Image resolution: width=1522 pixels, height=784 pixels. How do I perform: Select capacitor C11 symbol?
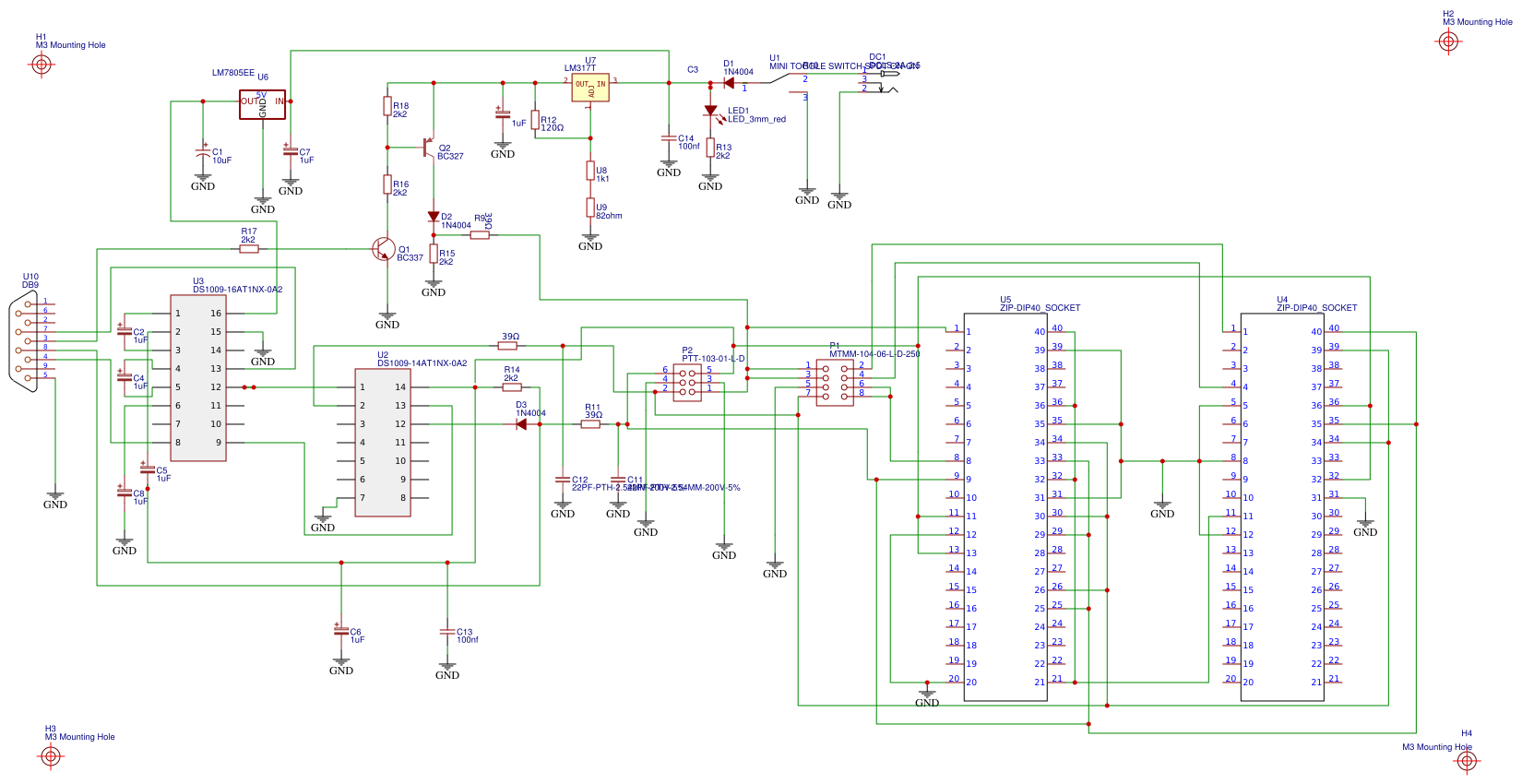point(618,480)
